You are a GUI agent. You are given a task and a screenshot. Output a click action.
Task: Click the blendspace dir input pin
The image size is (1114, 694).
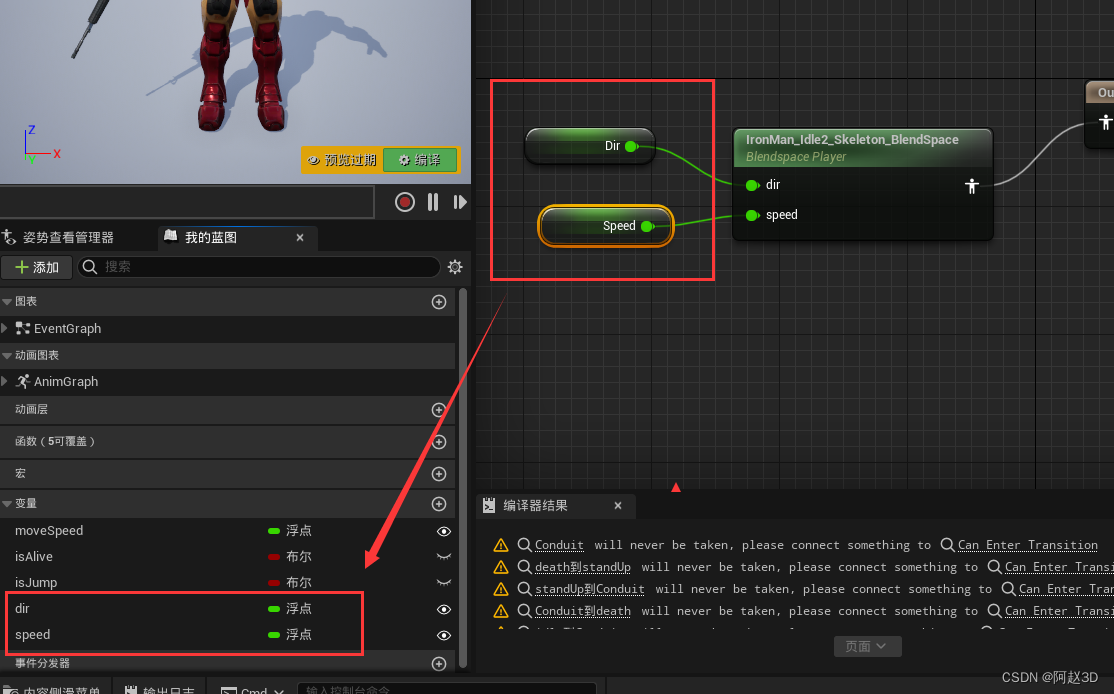pos(752,185)
